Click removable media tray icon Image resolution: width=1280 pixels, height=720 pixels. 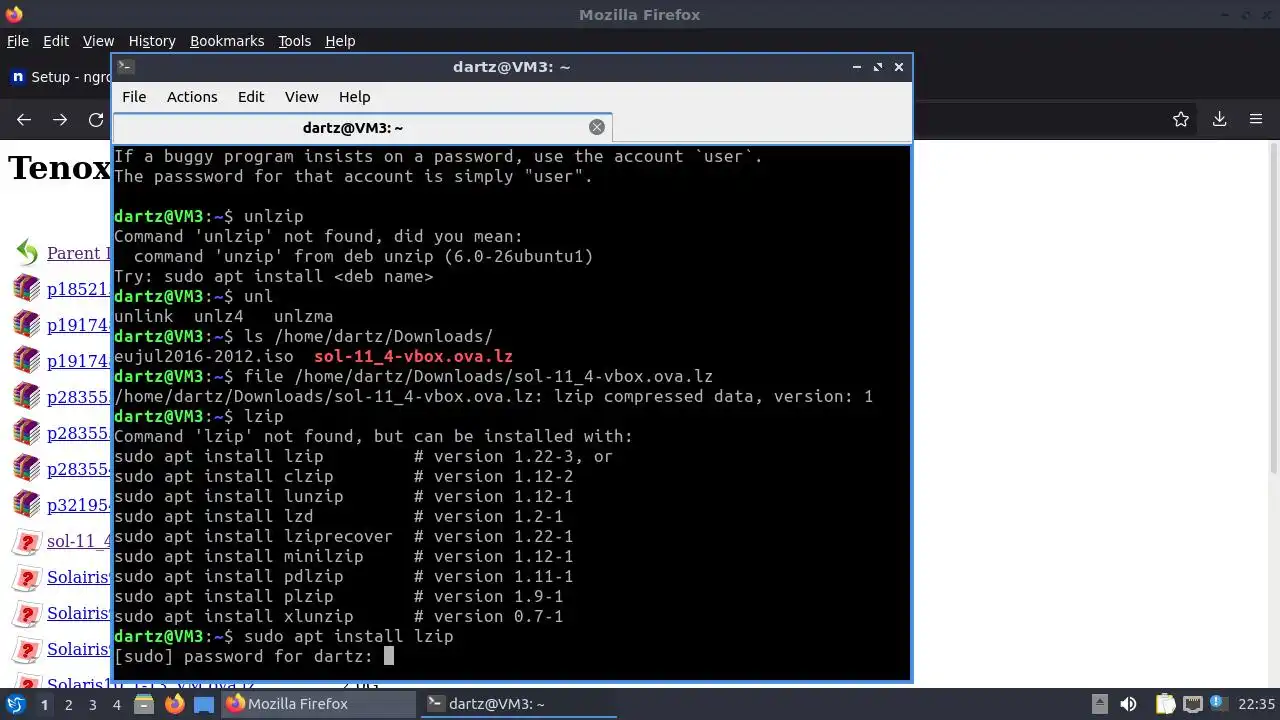(1099, 704)
